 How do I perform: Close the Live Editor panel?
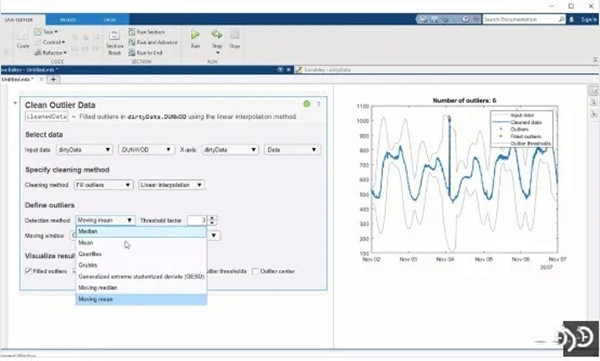tap(289, 70)
